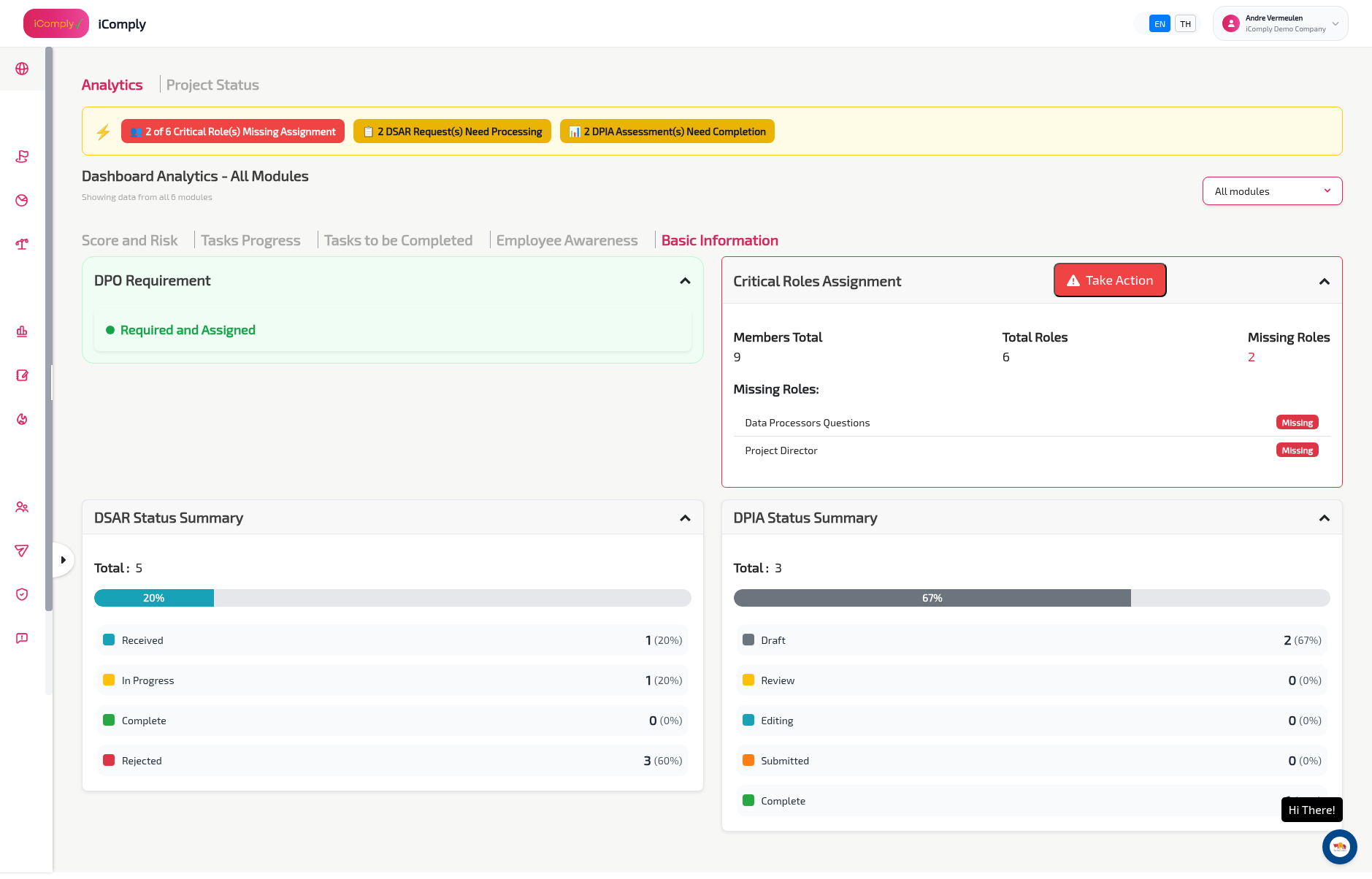Collapse the DSAR Status Summary panel
This screenshot has height=879, width=1372.
685,518
